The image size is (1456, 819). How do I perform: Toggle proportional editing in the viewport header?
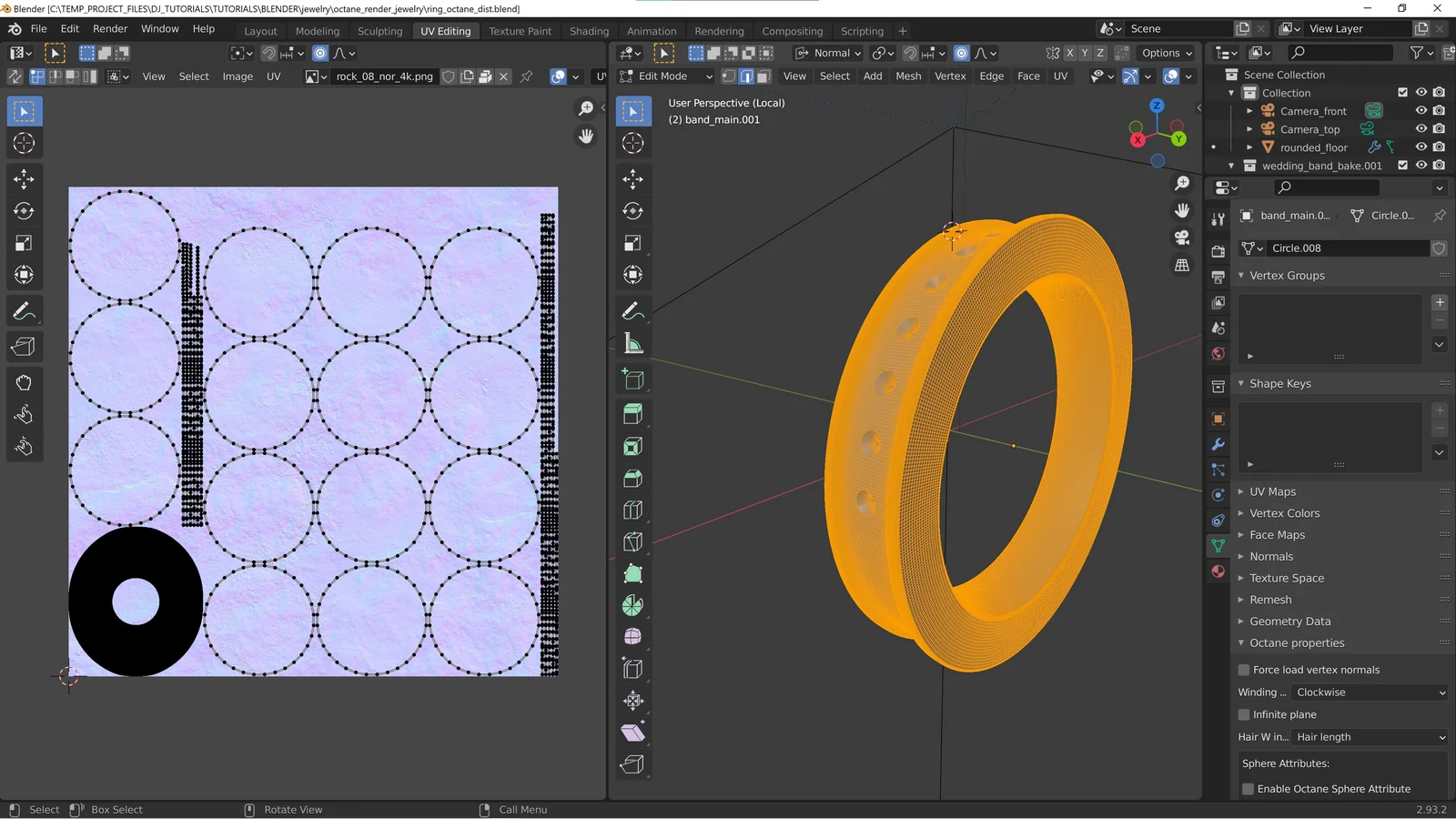point(961,53)
